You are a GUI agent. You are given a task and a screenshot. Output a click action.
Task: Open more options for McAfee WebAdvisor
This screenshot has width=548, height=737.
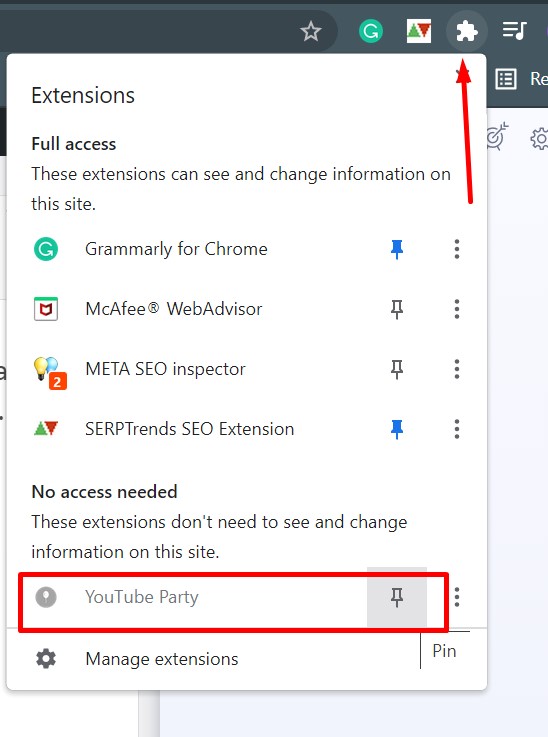coord(457,309)
